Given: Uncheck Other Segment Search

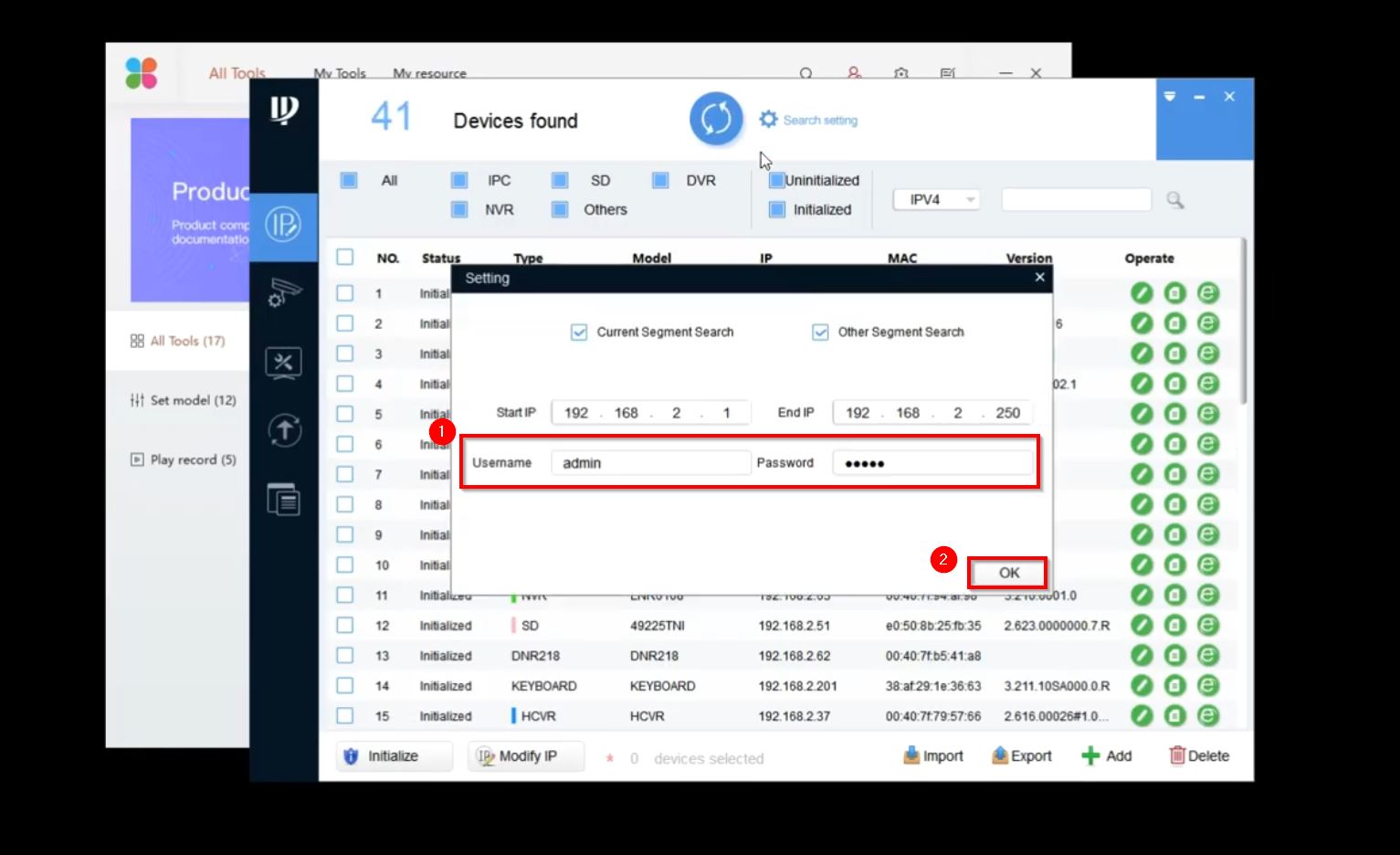Looking at the screenshot, I should [820, 332].
